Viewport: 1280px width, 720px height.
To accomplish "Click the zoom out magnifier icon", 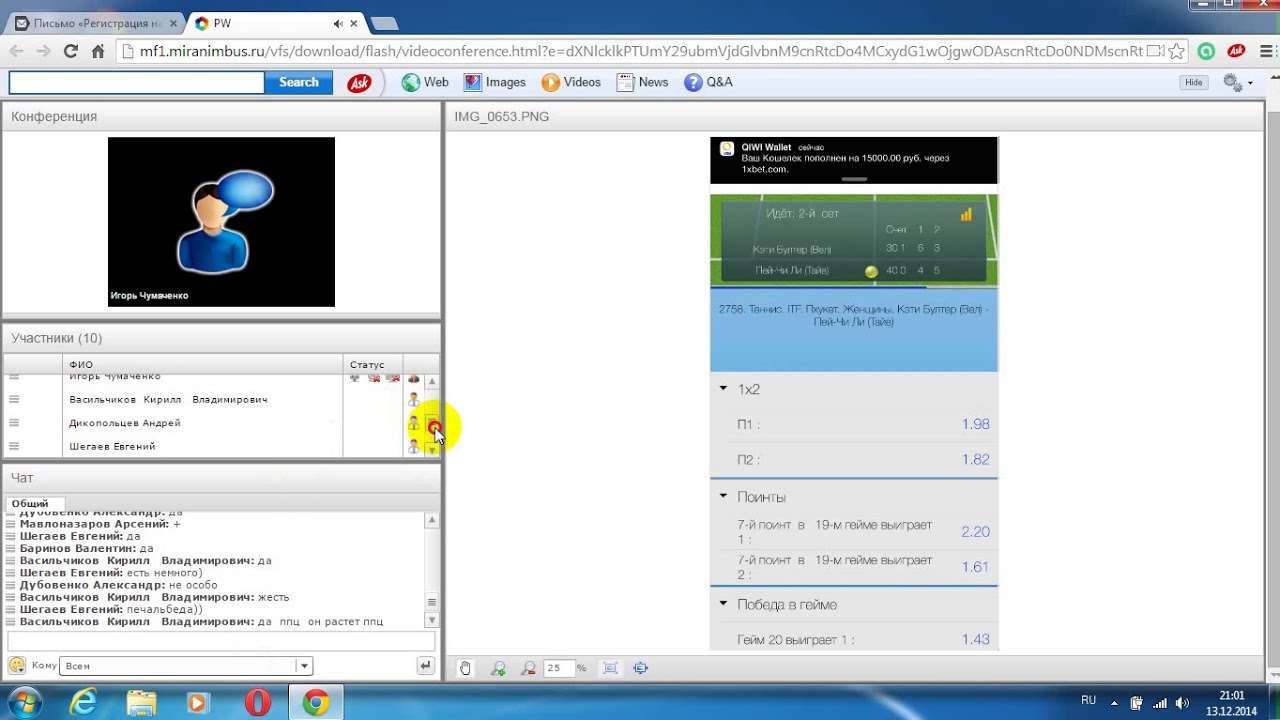I will (529, 668).
